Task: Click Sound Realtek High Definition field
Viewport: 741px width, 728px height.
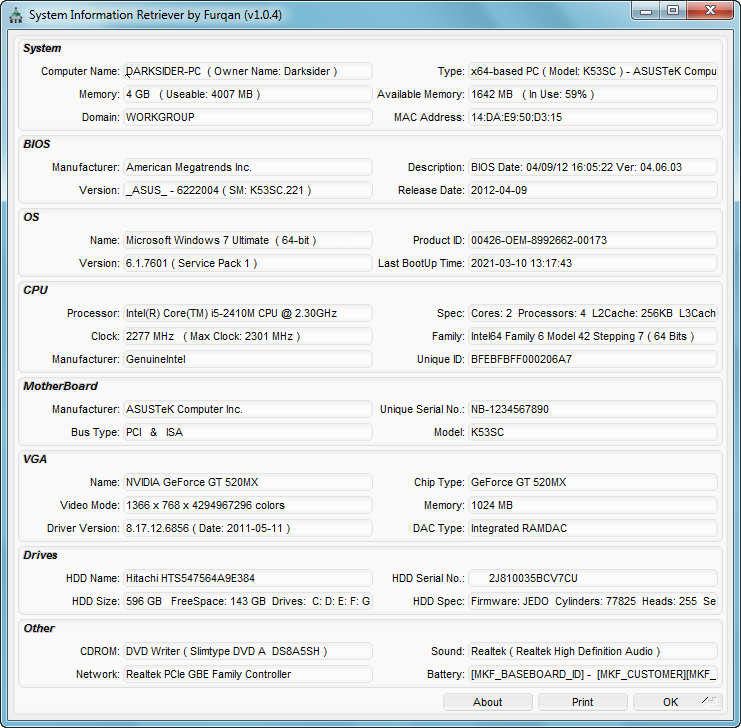Action: (593, 651)
